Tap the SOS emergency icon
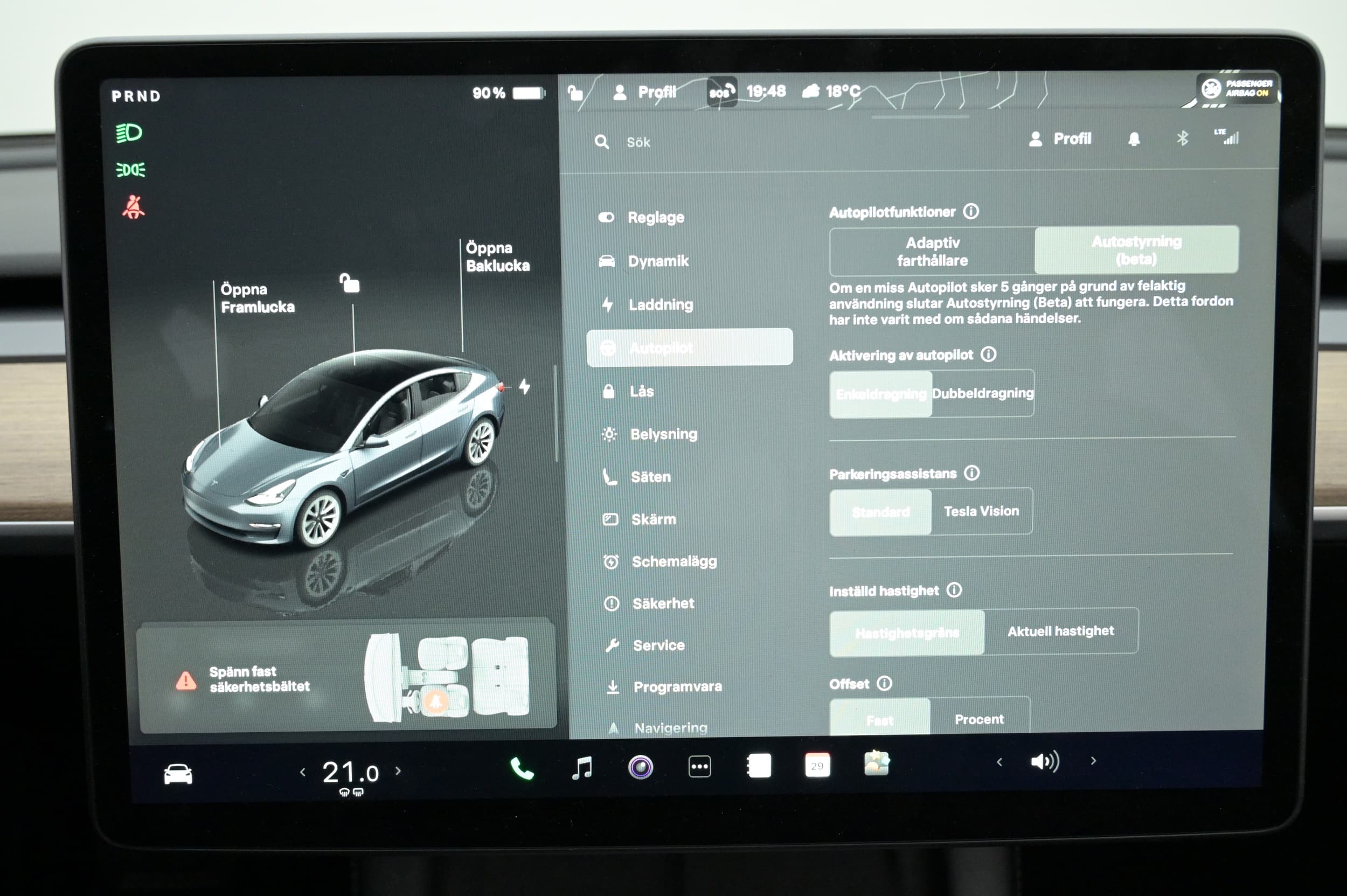1347x896 pixels. [721, 92]
